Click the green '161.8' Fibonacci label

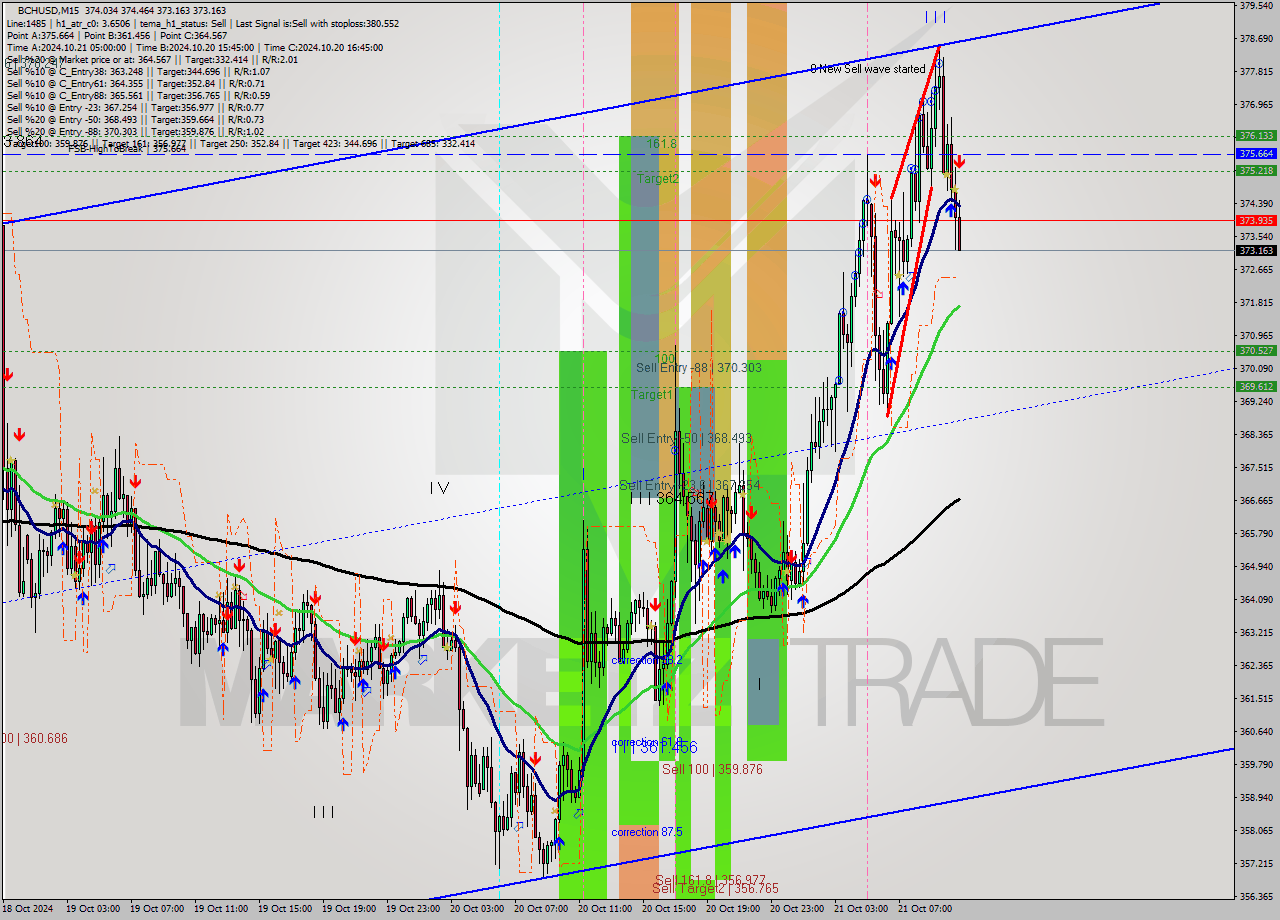tap(661, 144)
